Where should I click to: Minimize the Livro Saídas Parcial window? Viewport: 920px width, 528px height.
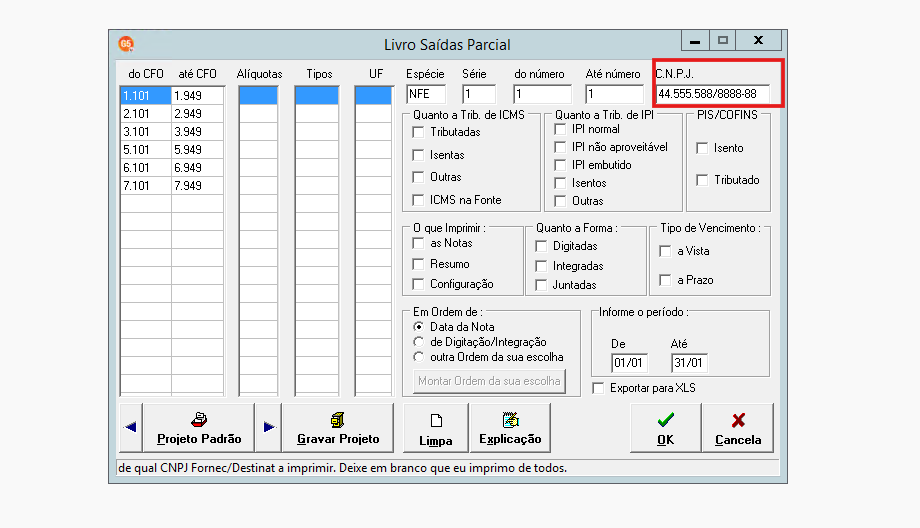(x=695, y=40)
